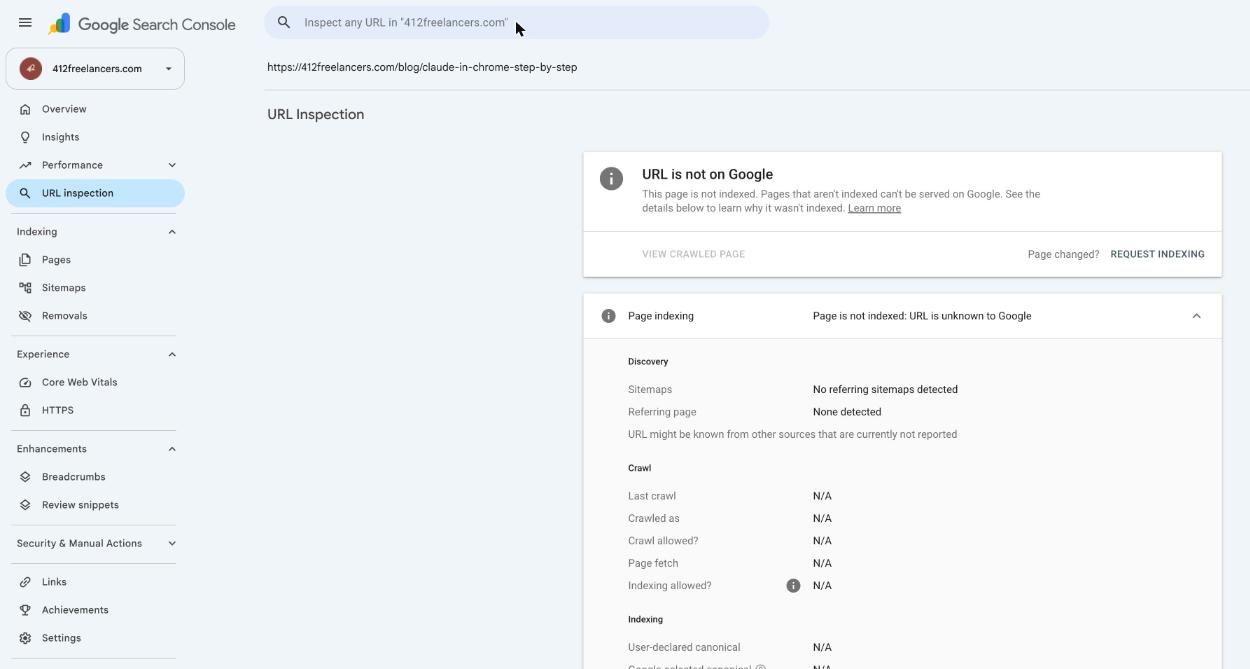Screen dimensions: 1250x669
Task: Click VIEW CRAWLED PAGE button
Action: coord(693,254)
